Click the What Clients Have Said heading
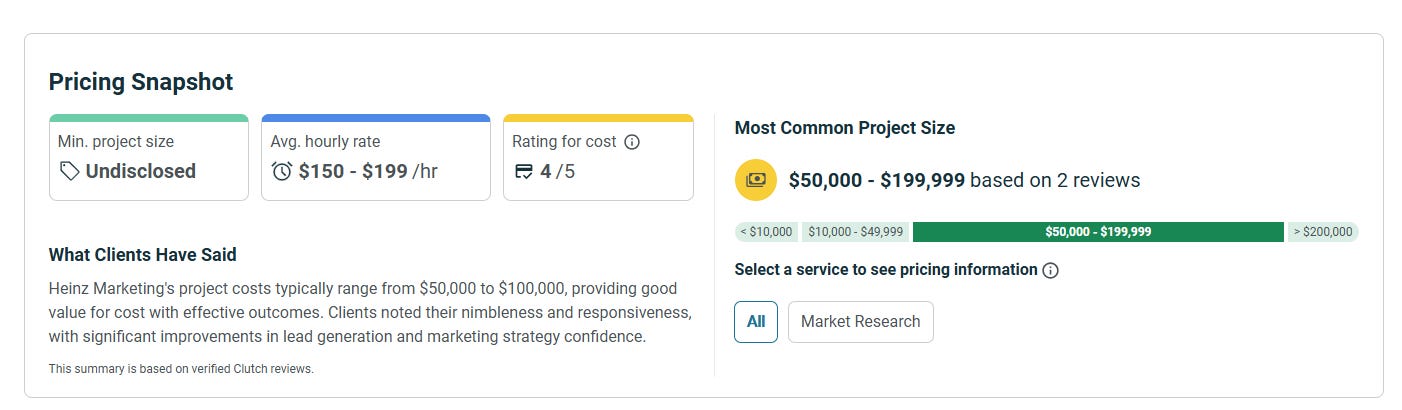The width and height of the screenshot is (1402, 410). 143,255
